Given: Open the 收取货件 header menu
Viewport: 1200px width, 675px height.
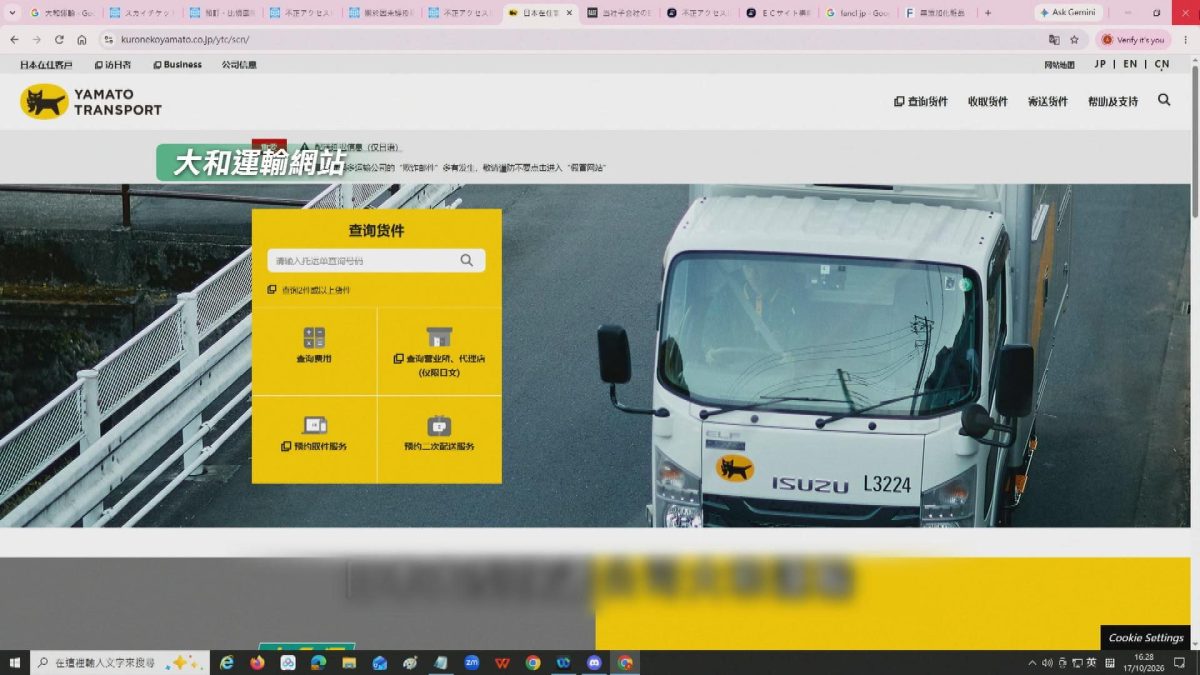Looking at the screenshot, I should (x=987, y=101).
